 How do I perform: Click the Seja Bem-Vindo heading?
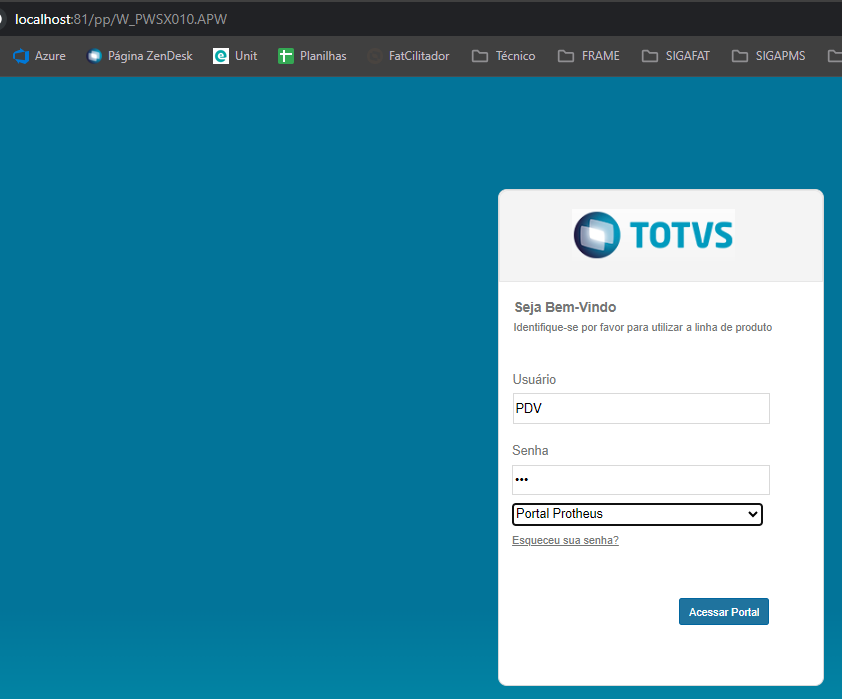[x=565, y=307]
